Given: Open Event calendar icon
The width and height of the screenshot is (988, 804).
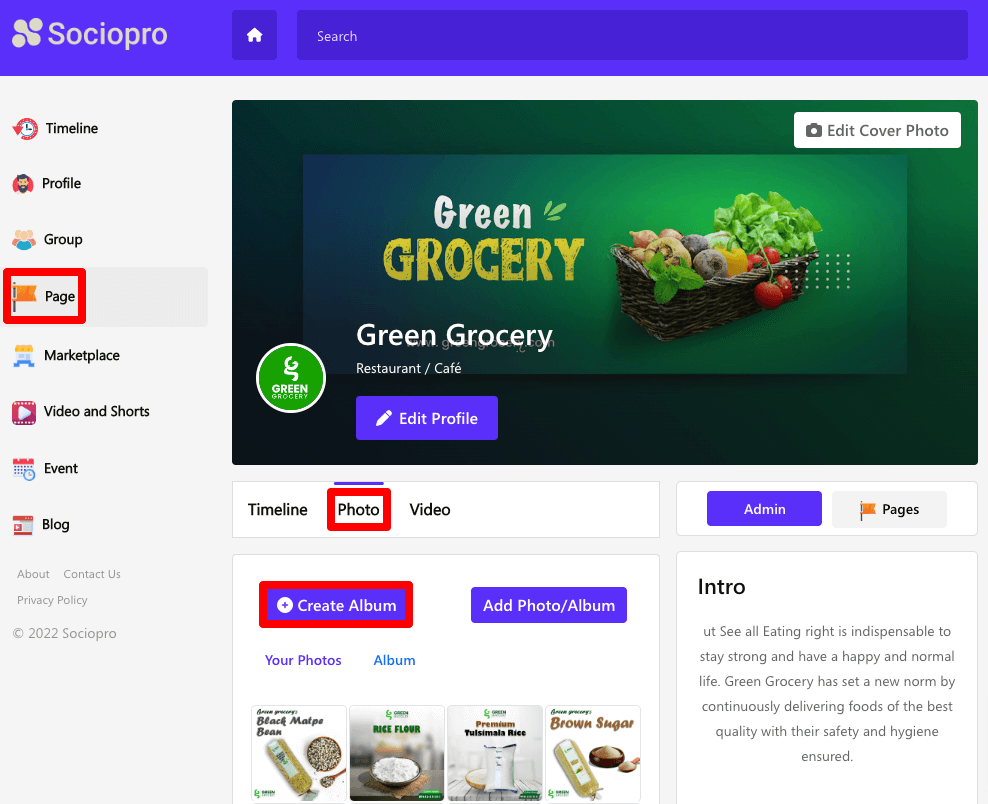Looking at the screenshot, I should (x=24, y=469).
